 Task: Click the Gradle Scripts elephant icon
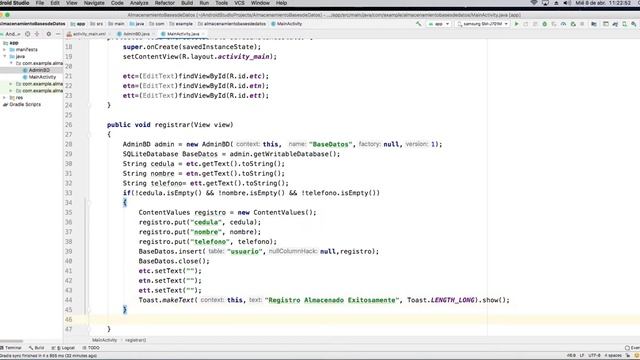coord(5,104)
